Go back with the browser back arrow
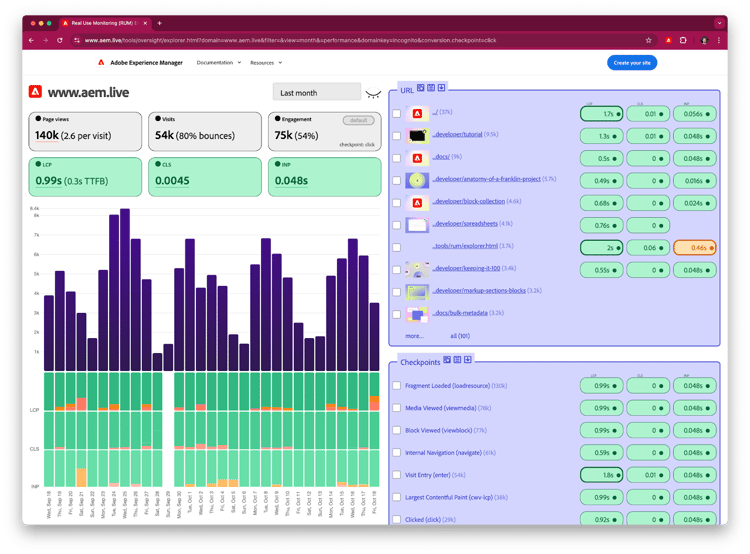 pyautogui.click(x=32, y=41)
